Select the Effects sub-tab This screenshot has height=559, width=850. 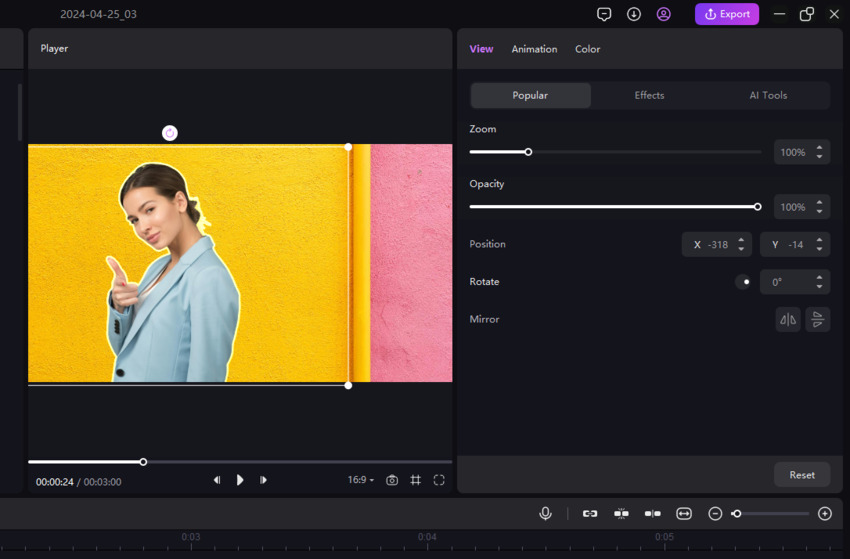(649, 95)
